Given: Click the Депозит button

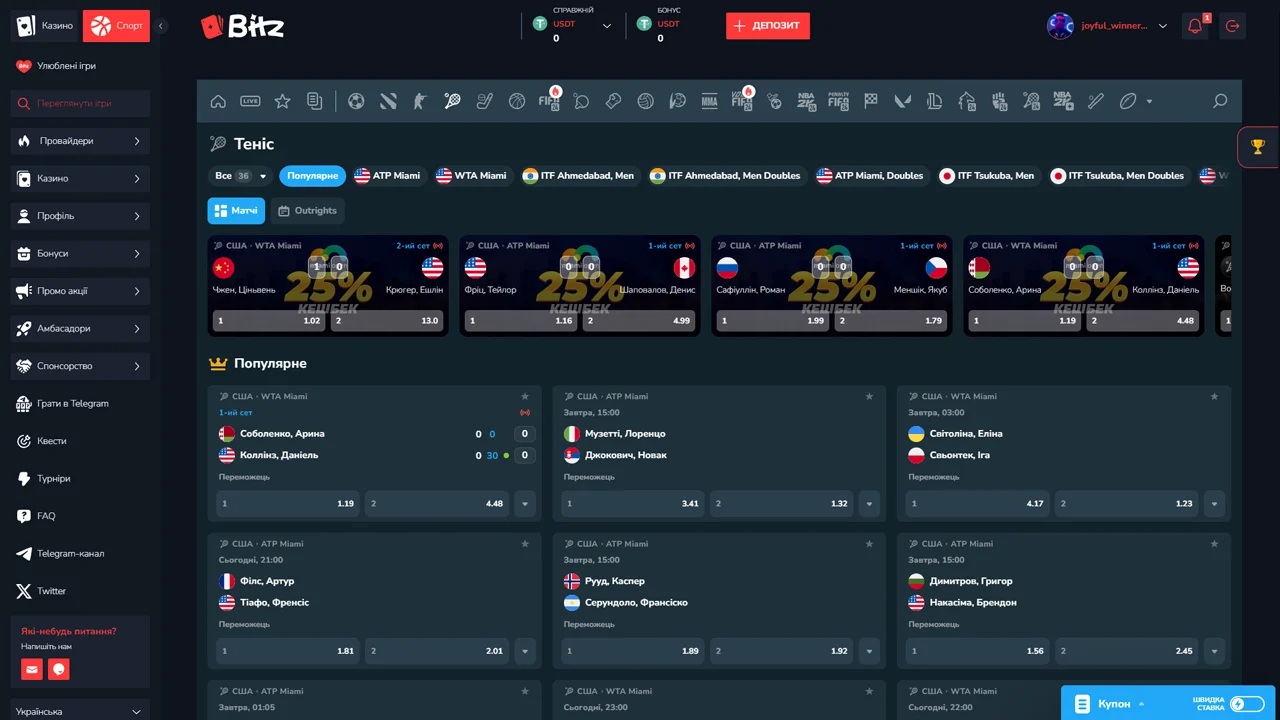Looking at the screenshot, I should [768, 26].
